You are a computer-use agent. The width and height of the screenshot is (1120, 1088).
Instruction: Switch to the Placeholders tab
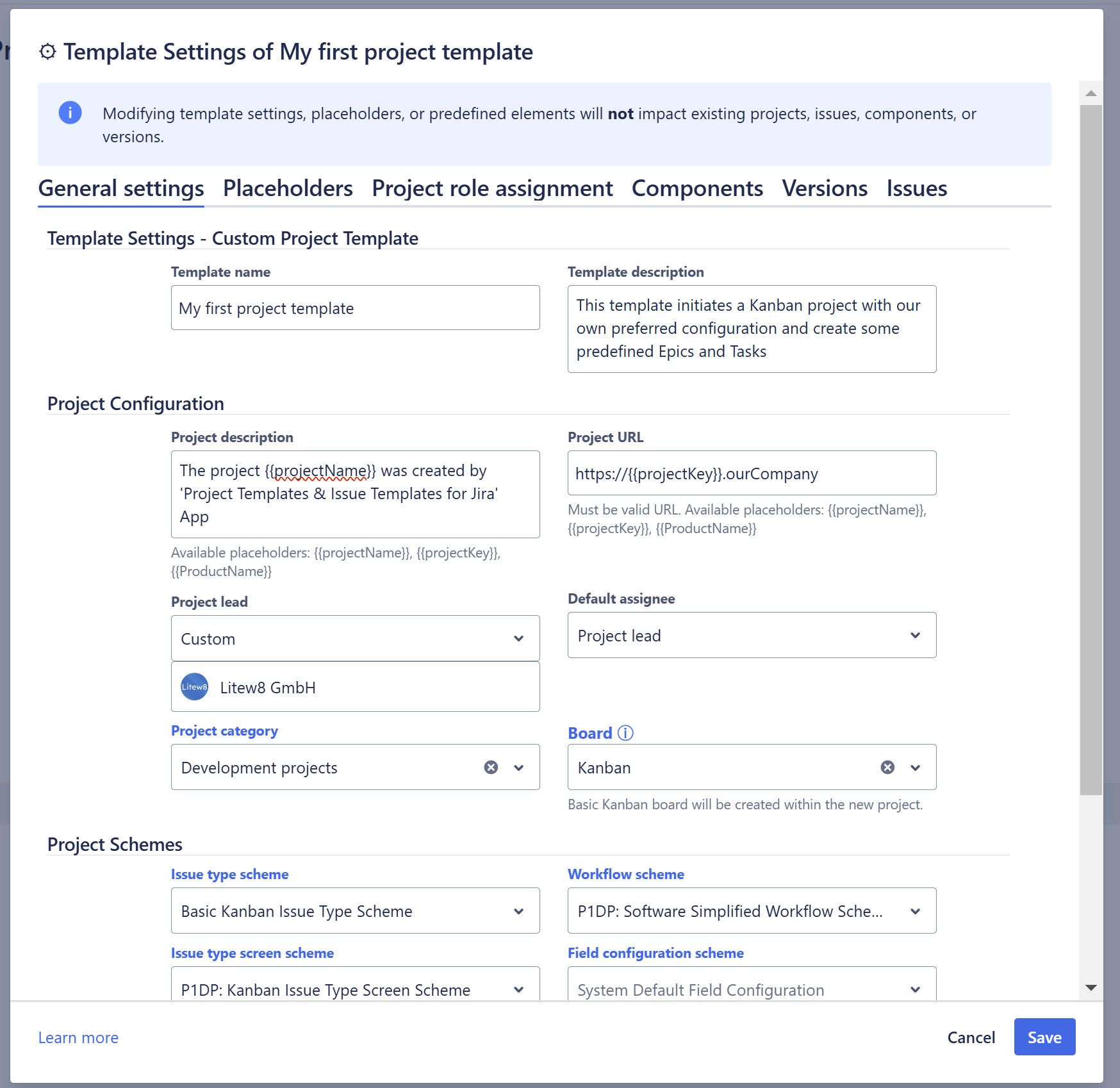(x=288, y=188)
